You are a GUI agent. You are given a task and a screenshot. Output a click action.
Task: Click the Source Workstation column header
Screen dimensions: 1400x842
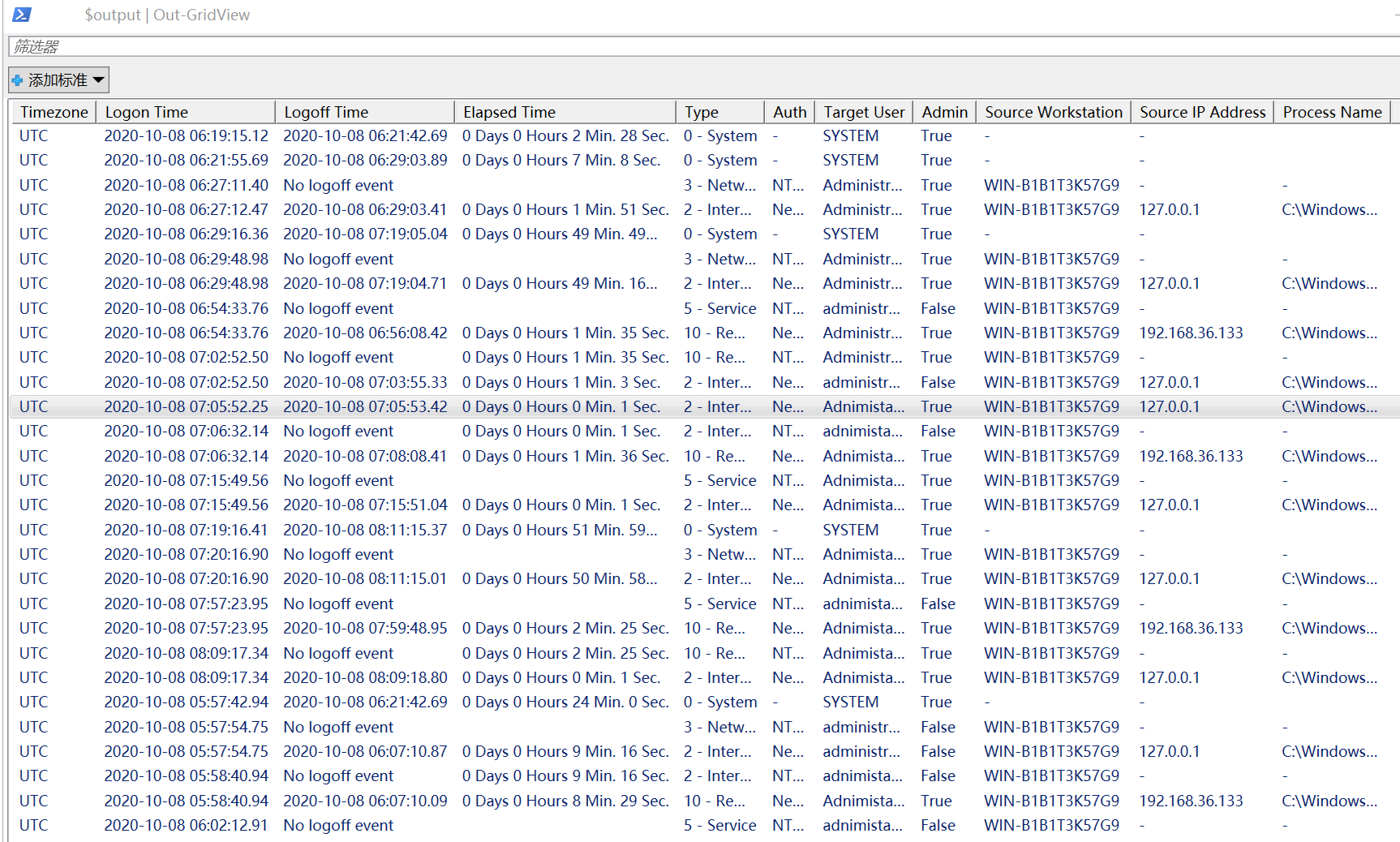1053,112
